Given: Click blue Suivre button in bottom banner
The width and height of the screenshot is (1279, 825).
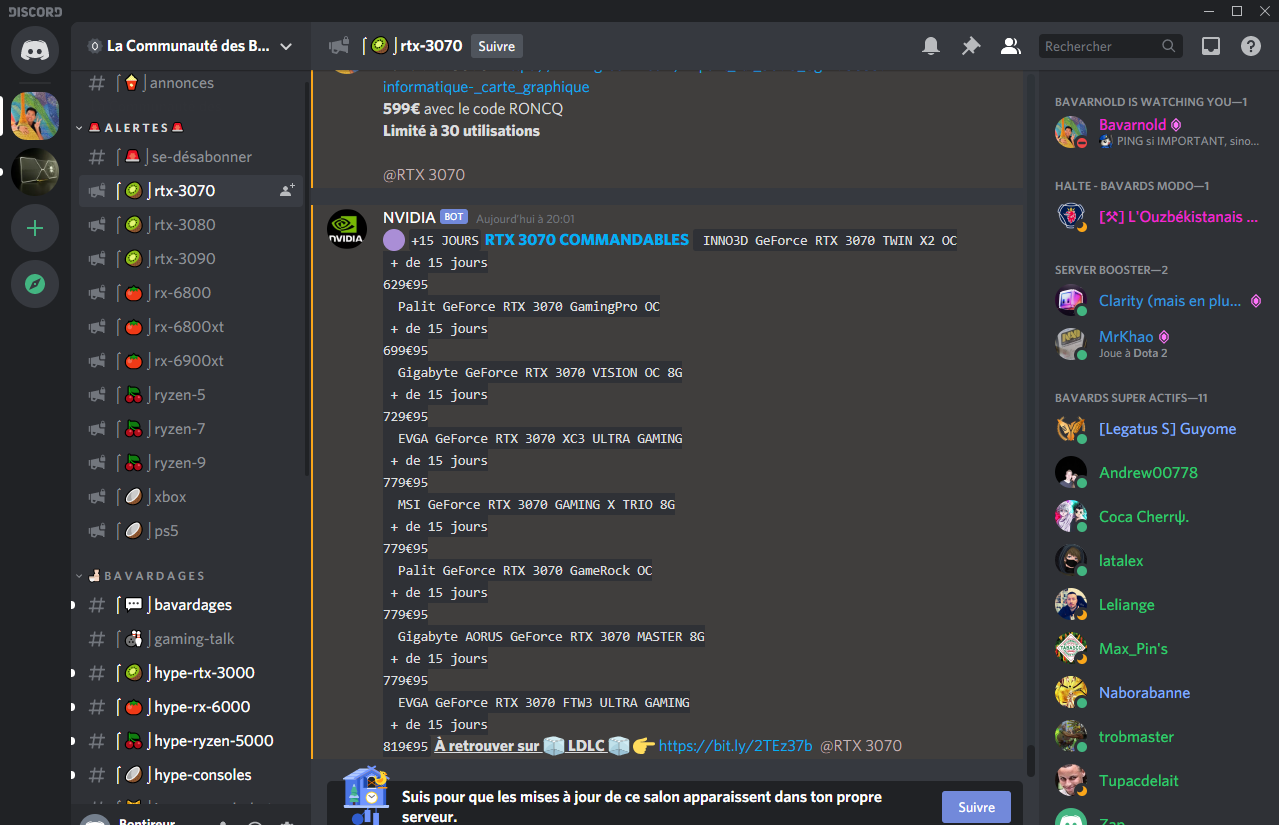Looking at the screenshot, I should [x=976, y=807].
